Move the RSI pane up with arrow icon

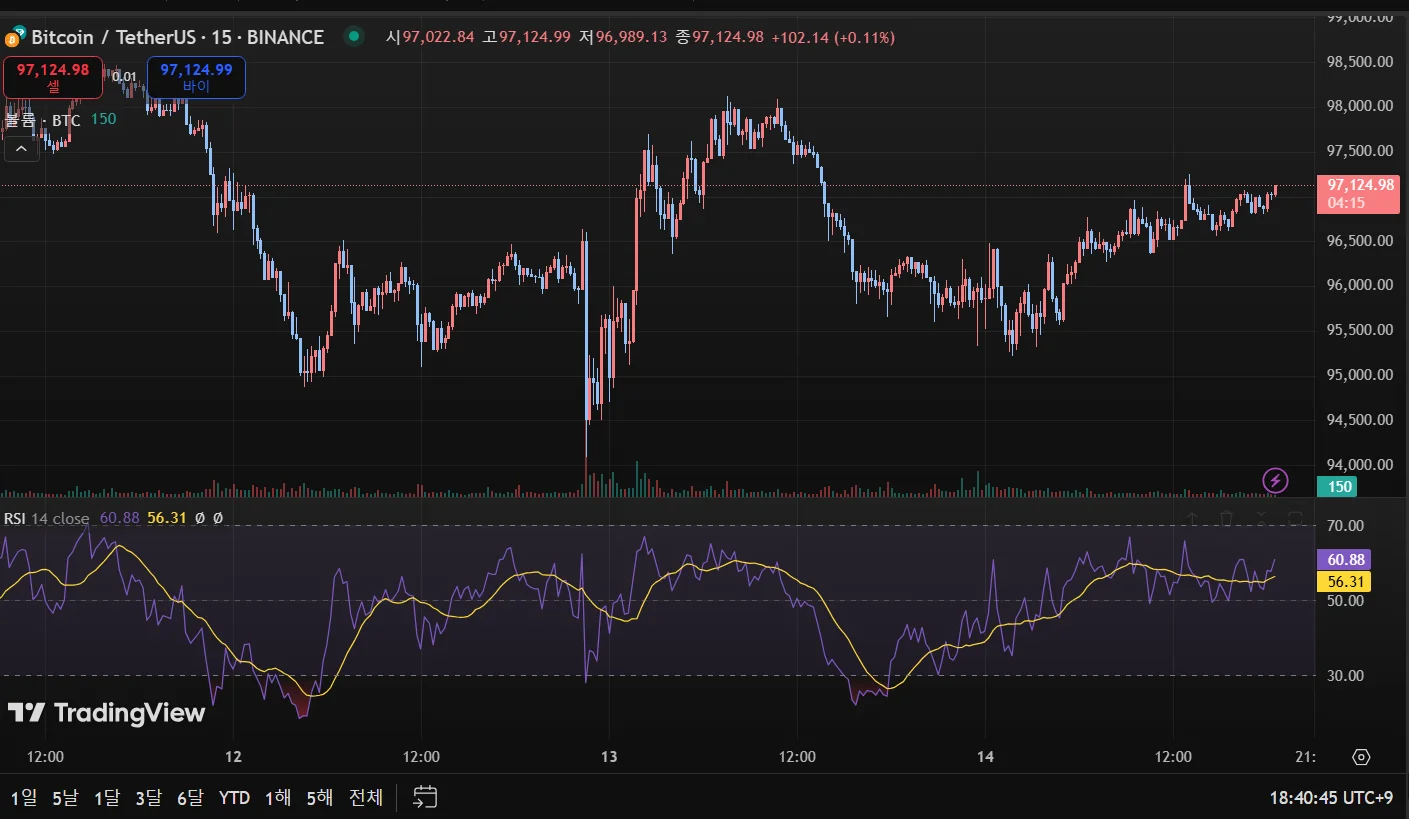(1192, 518)
